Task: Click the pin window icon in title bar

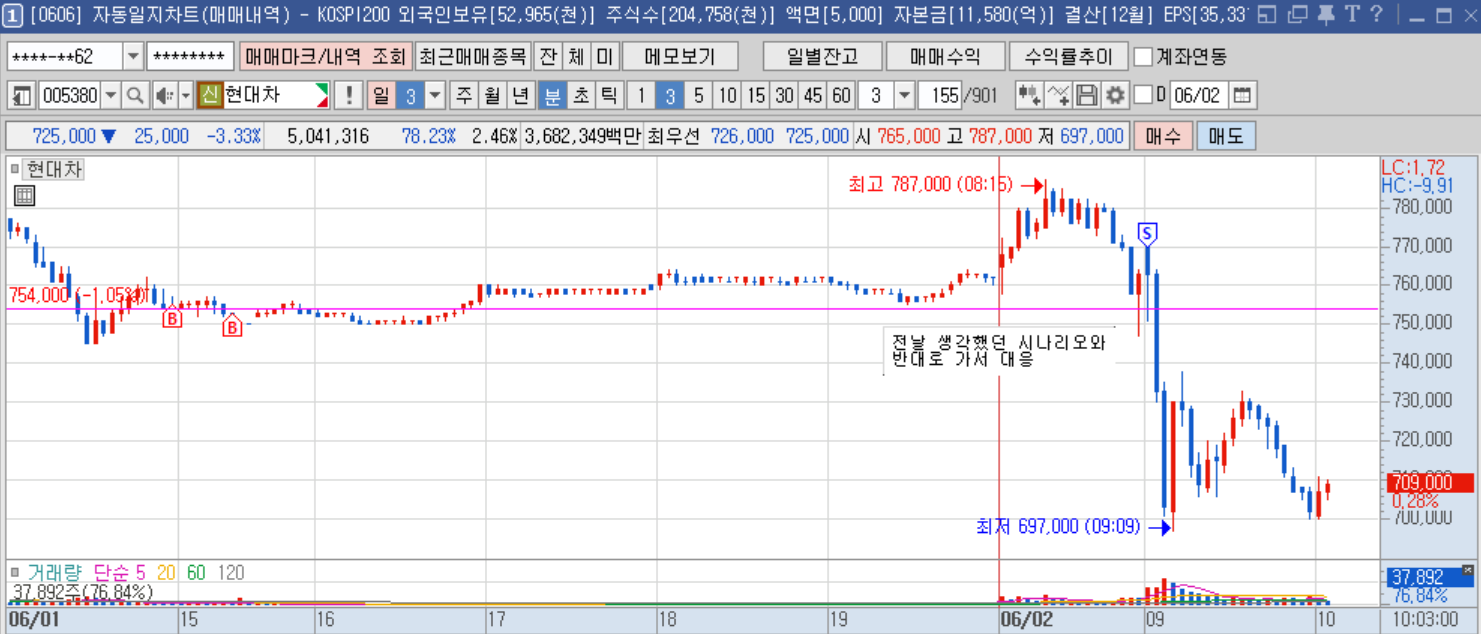Action: 1326,15
